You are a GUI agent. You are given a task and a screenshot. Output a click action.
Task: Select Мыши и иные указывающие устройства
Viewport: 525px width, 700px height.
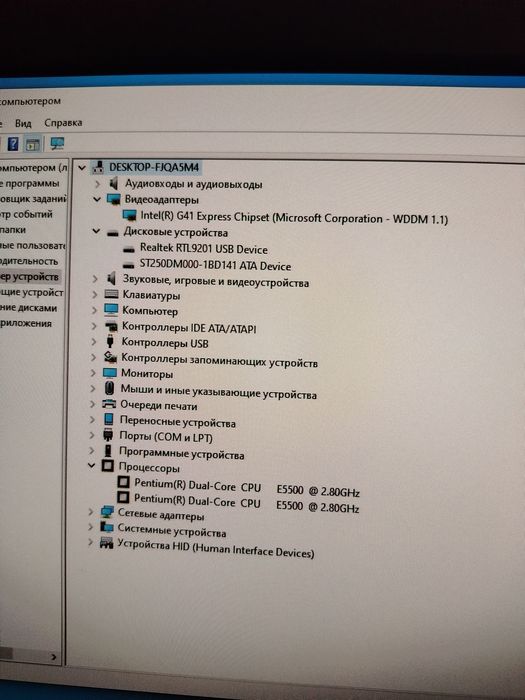coord(219,392)
